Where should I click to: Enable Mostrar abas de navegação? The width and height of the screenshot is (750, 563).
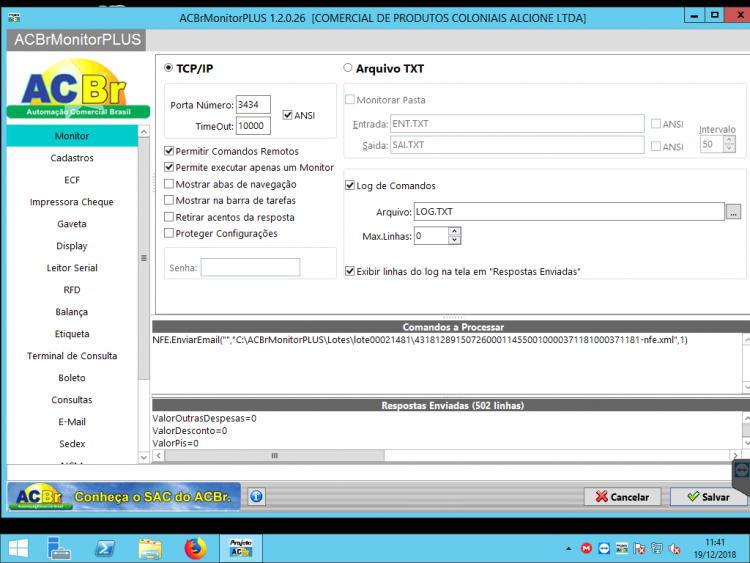169,184
